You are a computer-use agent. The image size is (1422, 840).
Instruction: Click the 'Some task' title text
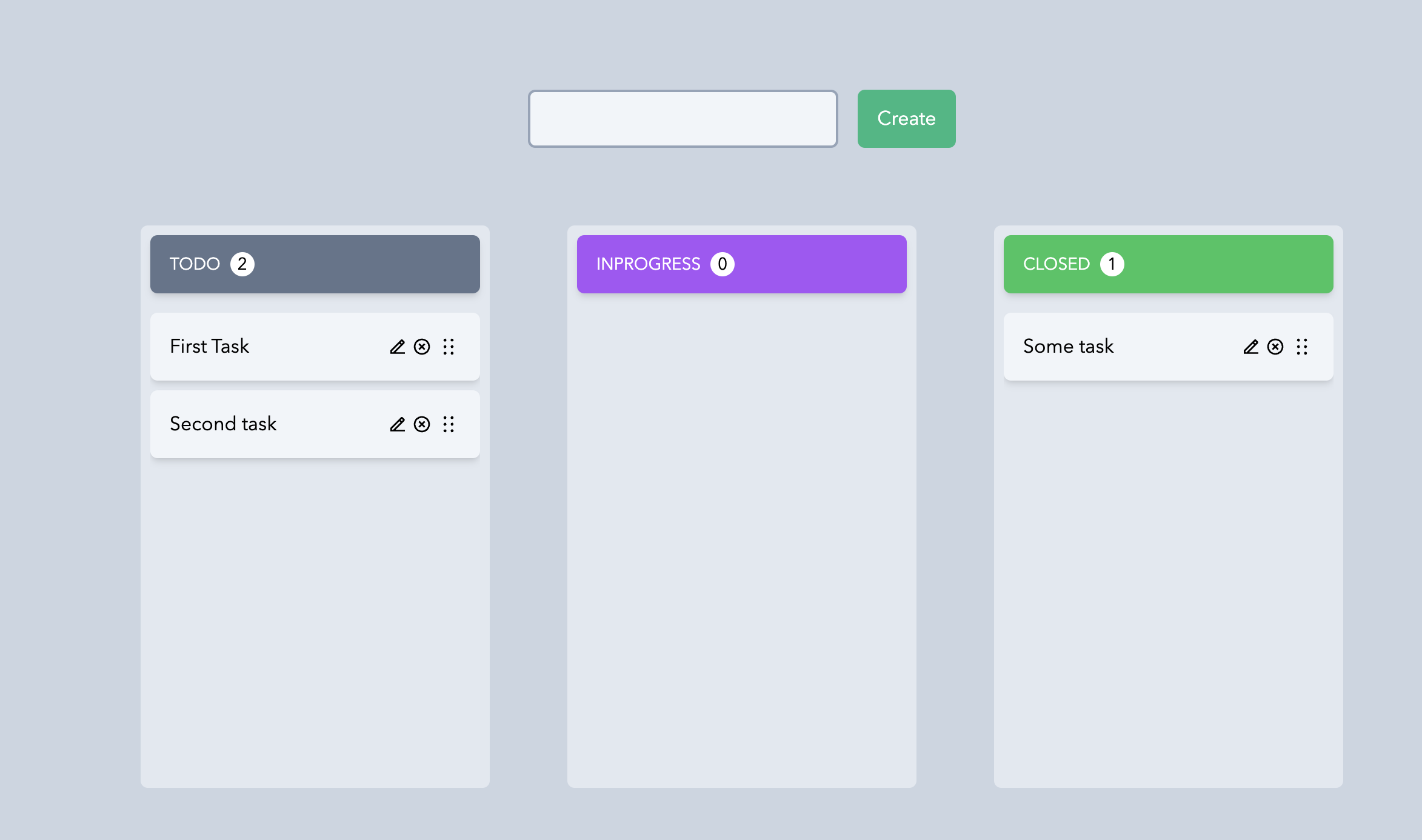coord(1068,346)
